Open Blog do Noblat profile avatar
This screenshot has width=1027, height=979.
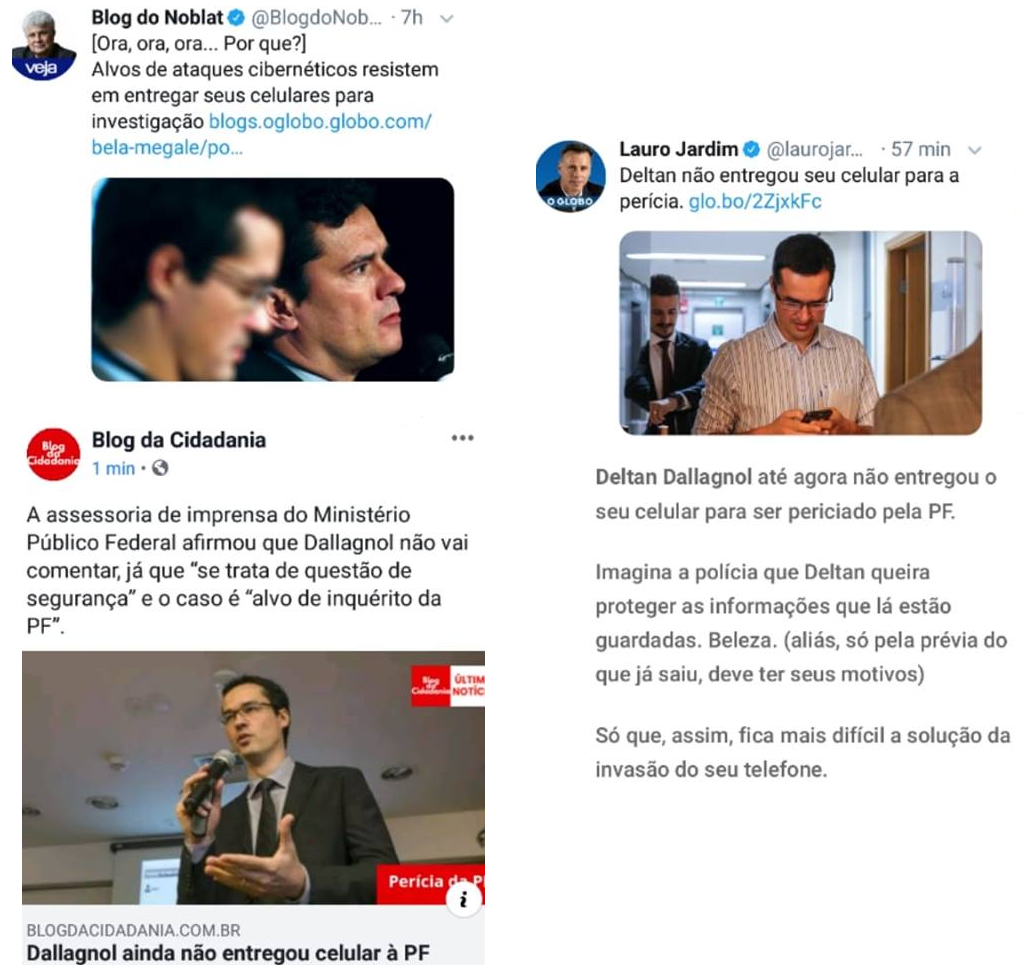pyautogui.click(x=44, y=45)
